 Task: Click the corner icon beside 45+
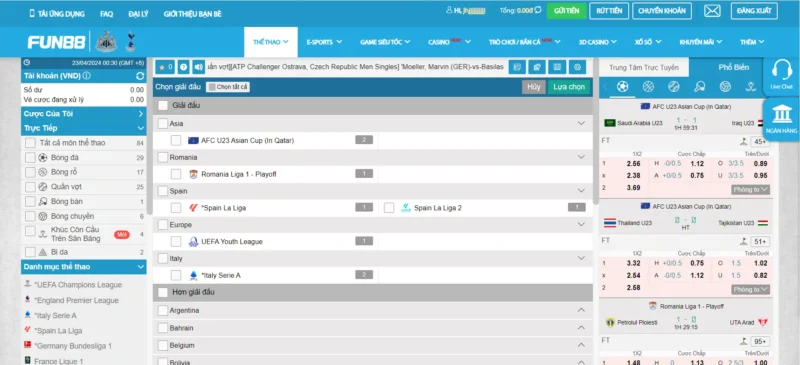click(743, 142)
